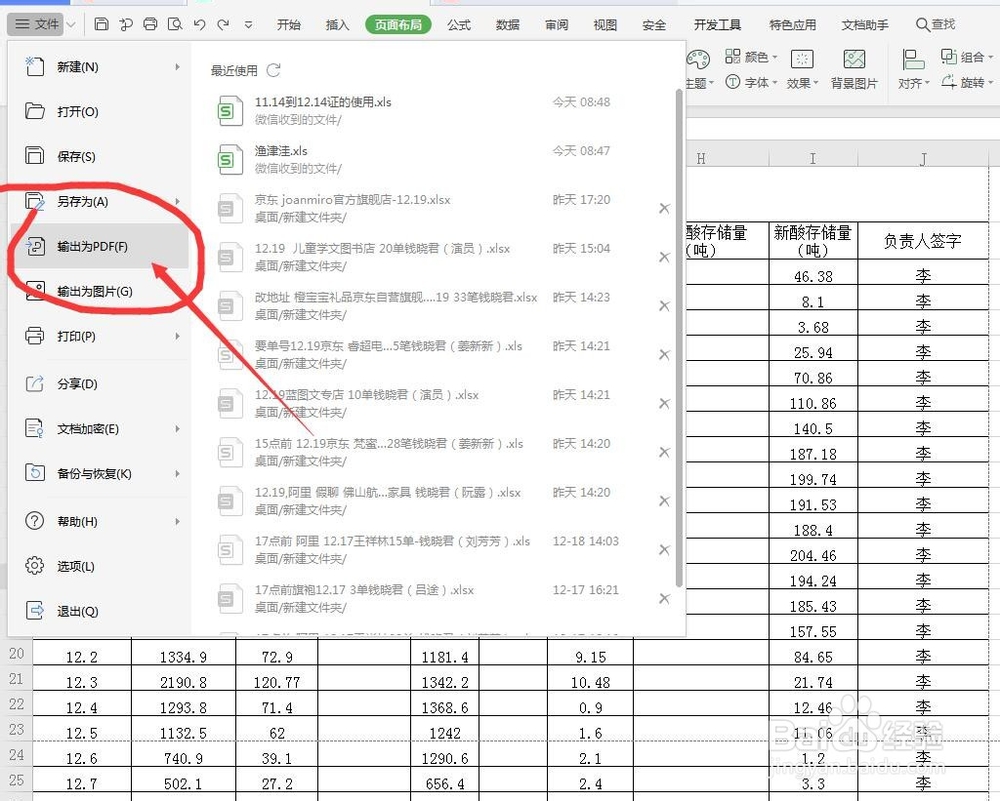Click the Save icon in quick access toolbar
The height and width of the screenshot is (801, 1000).
tap(101, 23)
